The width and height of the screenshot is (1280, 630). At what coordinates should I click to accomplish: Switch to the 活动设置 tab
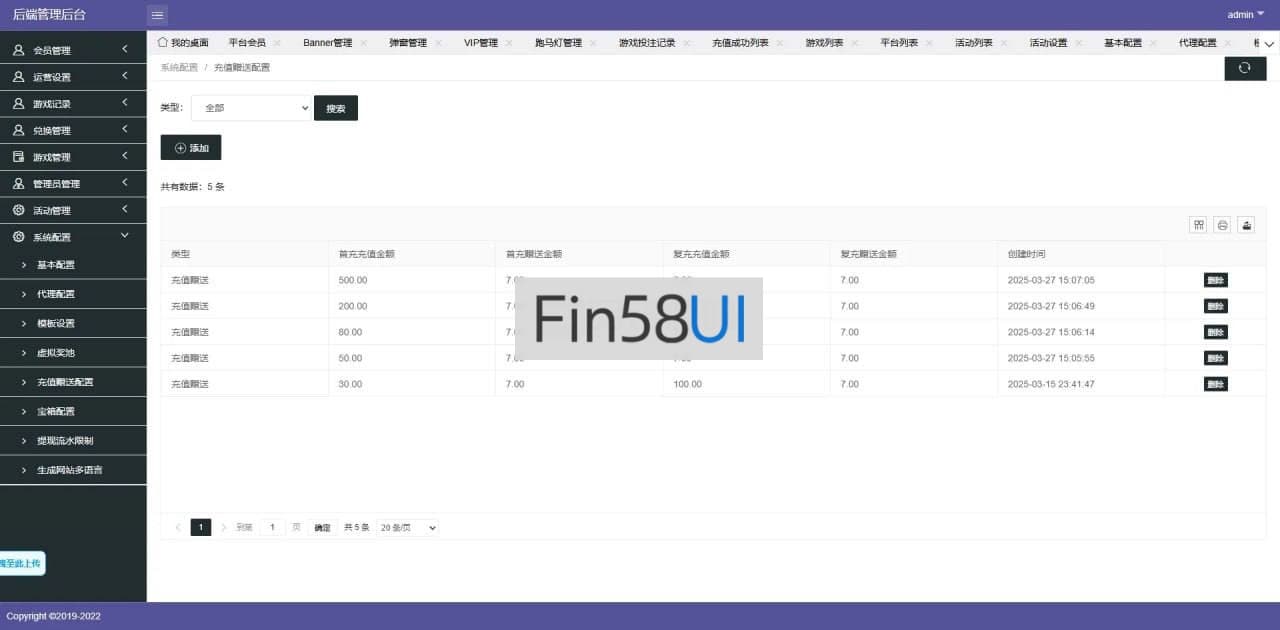click(x=1048, y=43)
